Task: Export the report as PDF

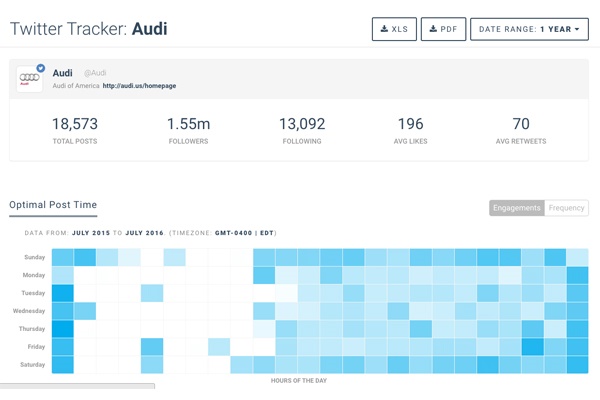Action: (443, 29)
